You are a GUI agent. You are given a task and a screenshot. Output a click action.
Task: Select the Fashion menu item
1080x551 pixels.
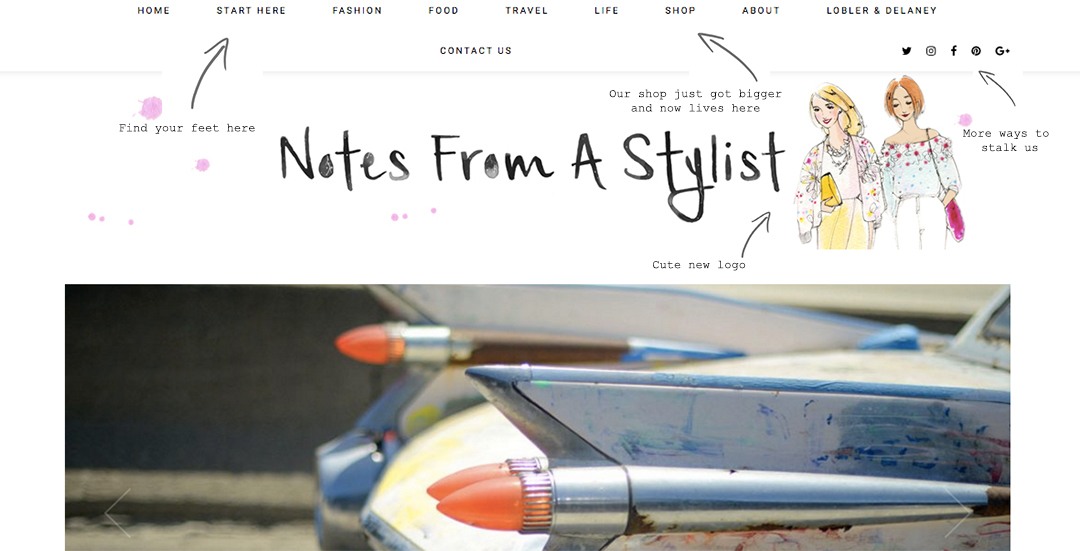[x=357, y=10]
